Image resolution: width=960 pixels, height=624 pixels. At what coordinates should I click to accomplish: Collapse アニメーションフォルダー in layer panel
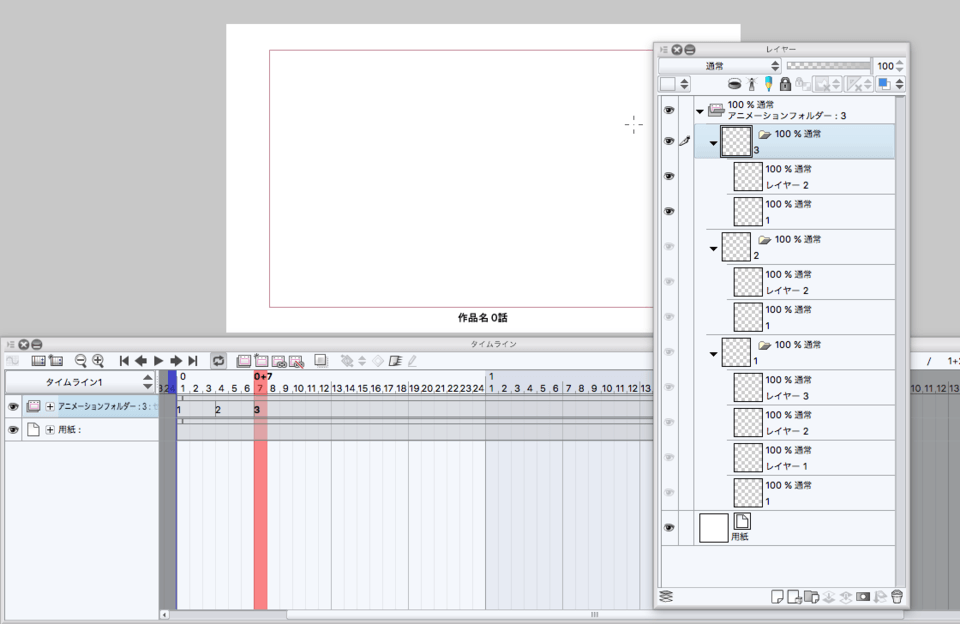700,111
